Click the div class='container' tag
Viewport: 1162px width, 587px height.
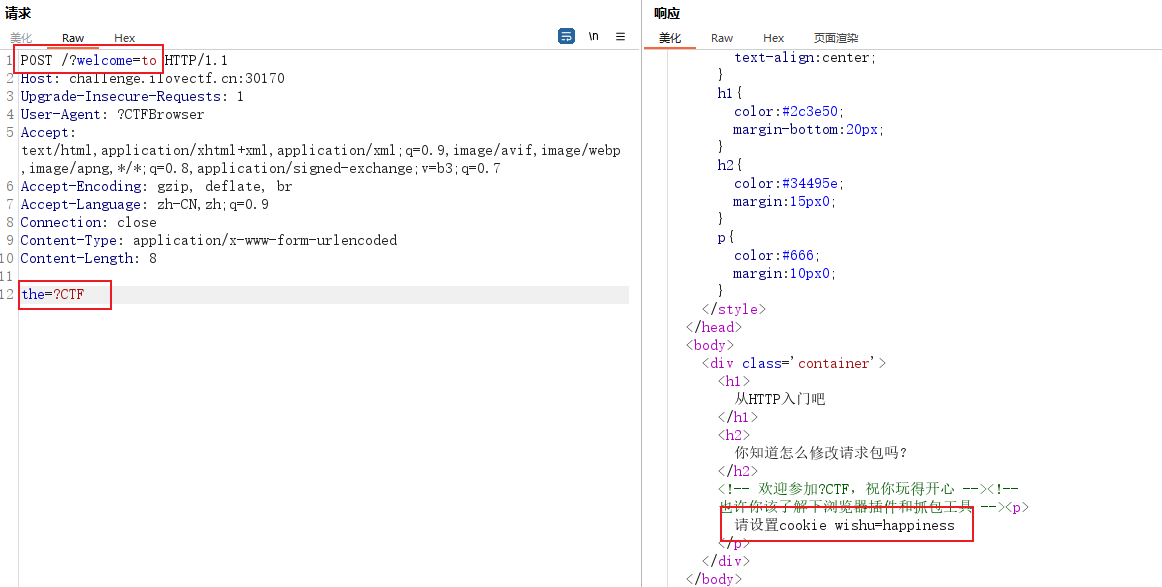[794, 363]
